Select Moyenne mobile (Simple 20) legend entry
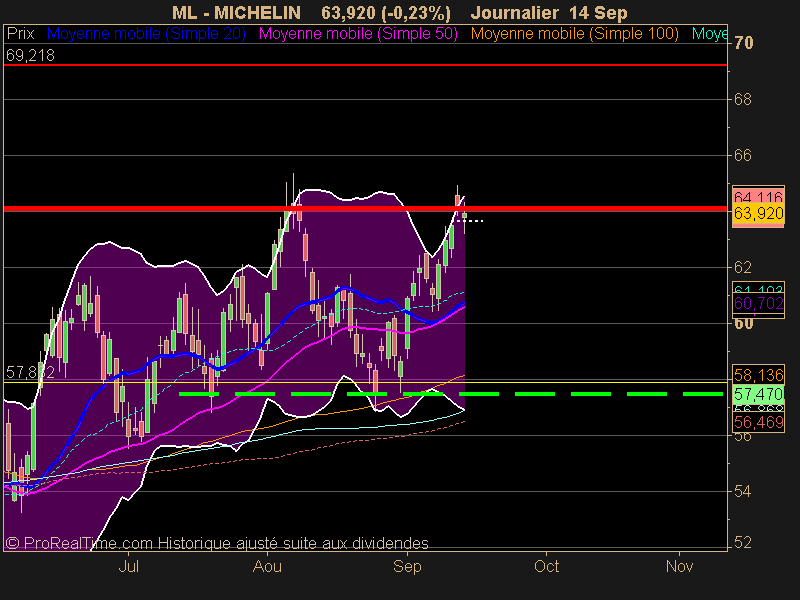800x600 pixels. (146, 34)
